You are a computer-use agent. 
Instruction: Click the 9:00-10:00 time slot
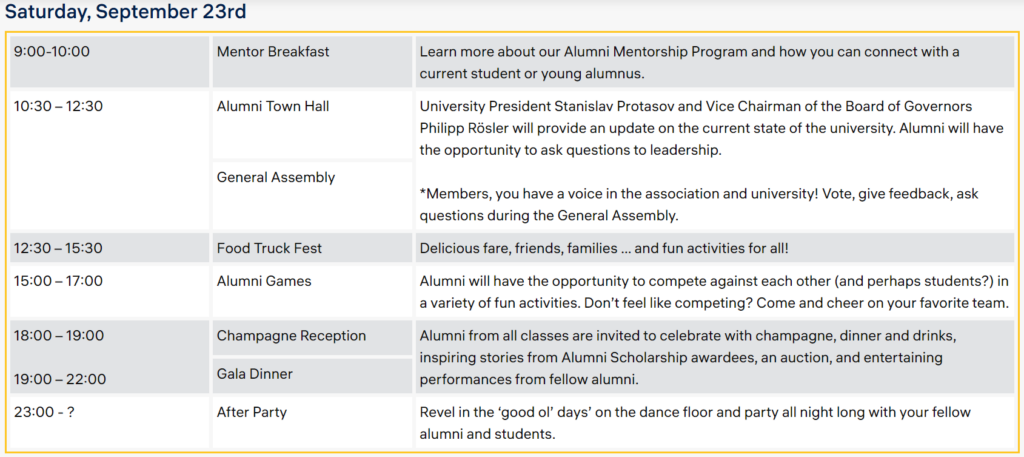(109, 61)
